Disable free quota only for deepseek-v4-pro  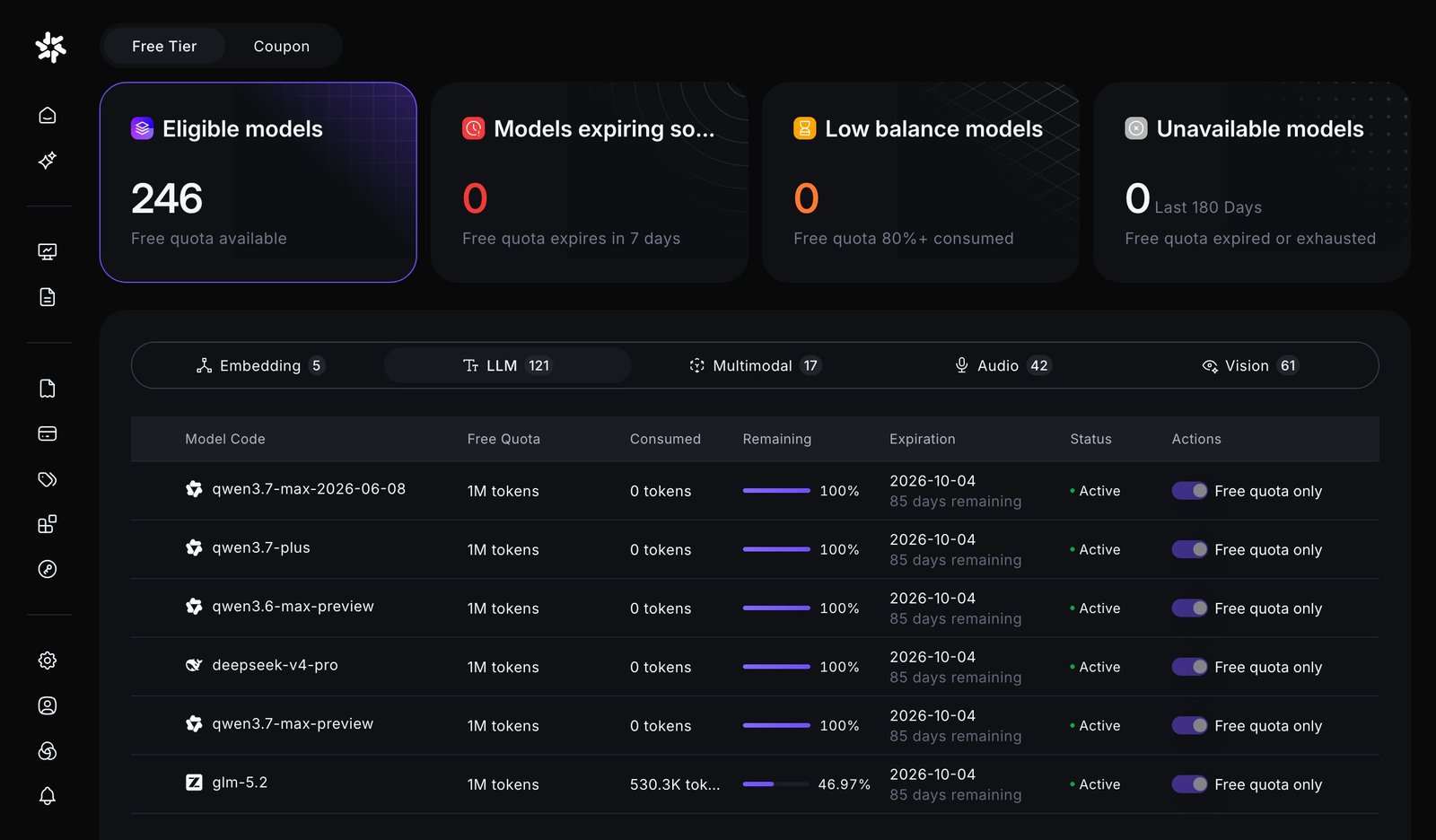1189,667
